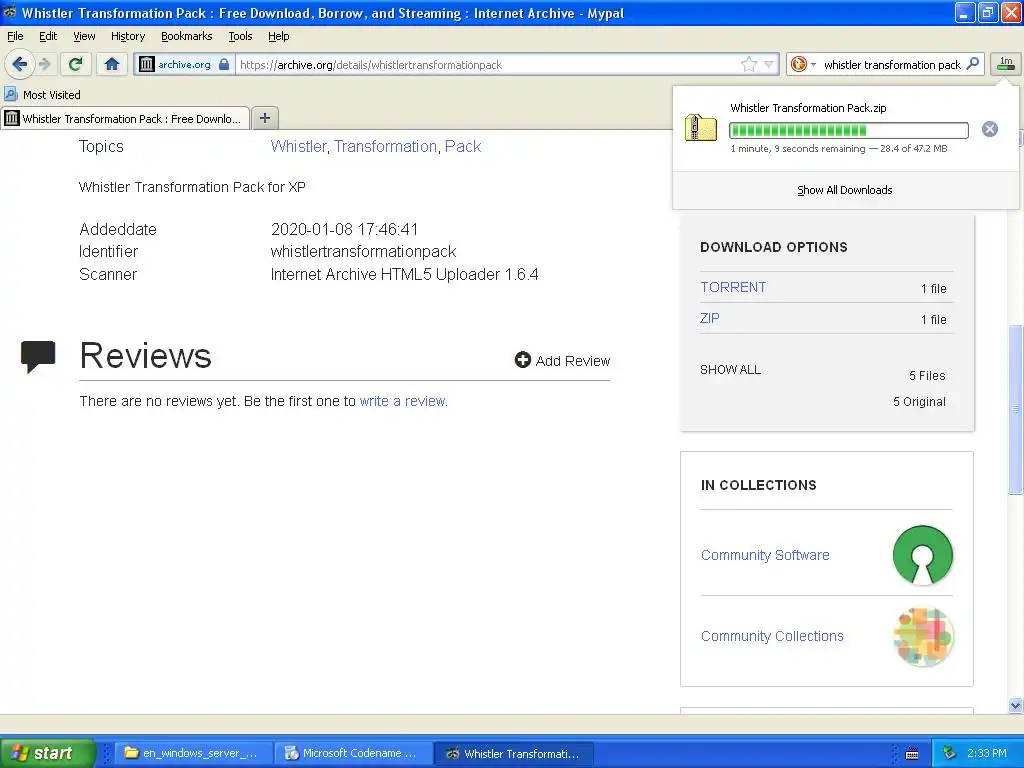Open the Help menu
1024x768 pixels.
[279, 36]
